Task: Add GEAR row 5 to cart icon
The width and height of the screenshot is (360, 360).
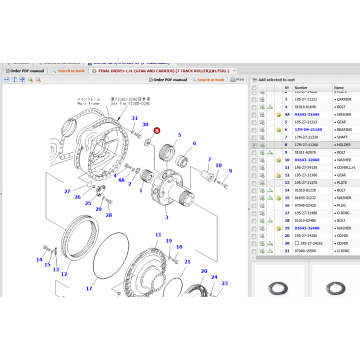Action: pos(262,122)
